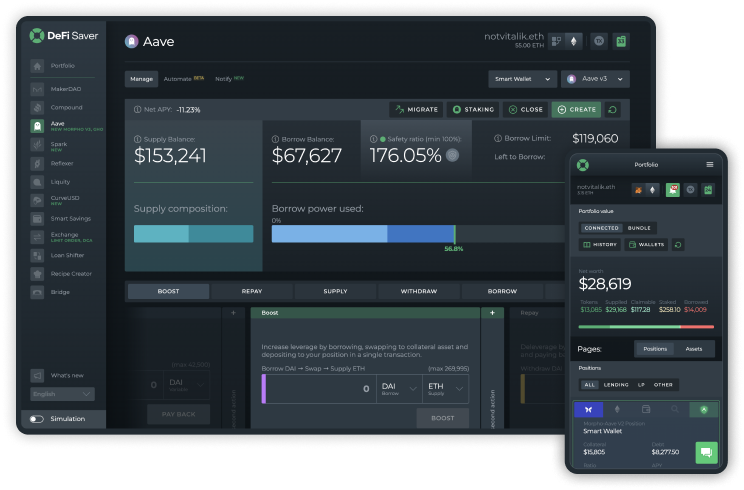744x490 pixels.
Task: Filter mobile positions by LENDING
Action: coord(616,385)
